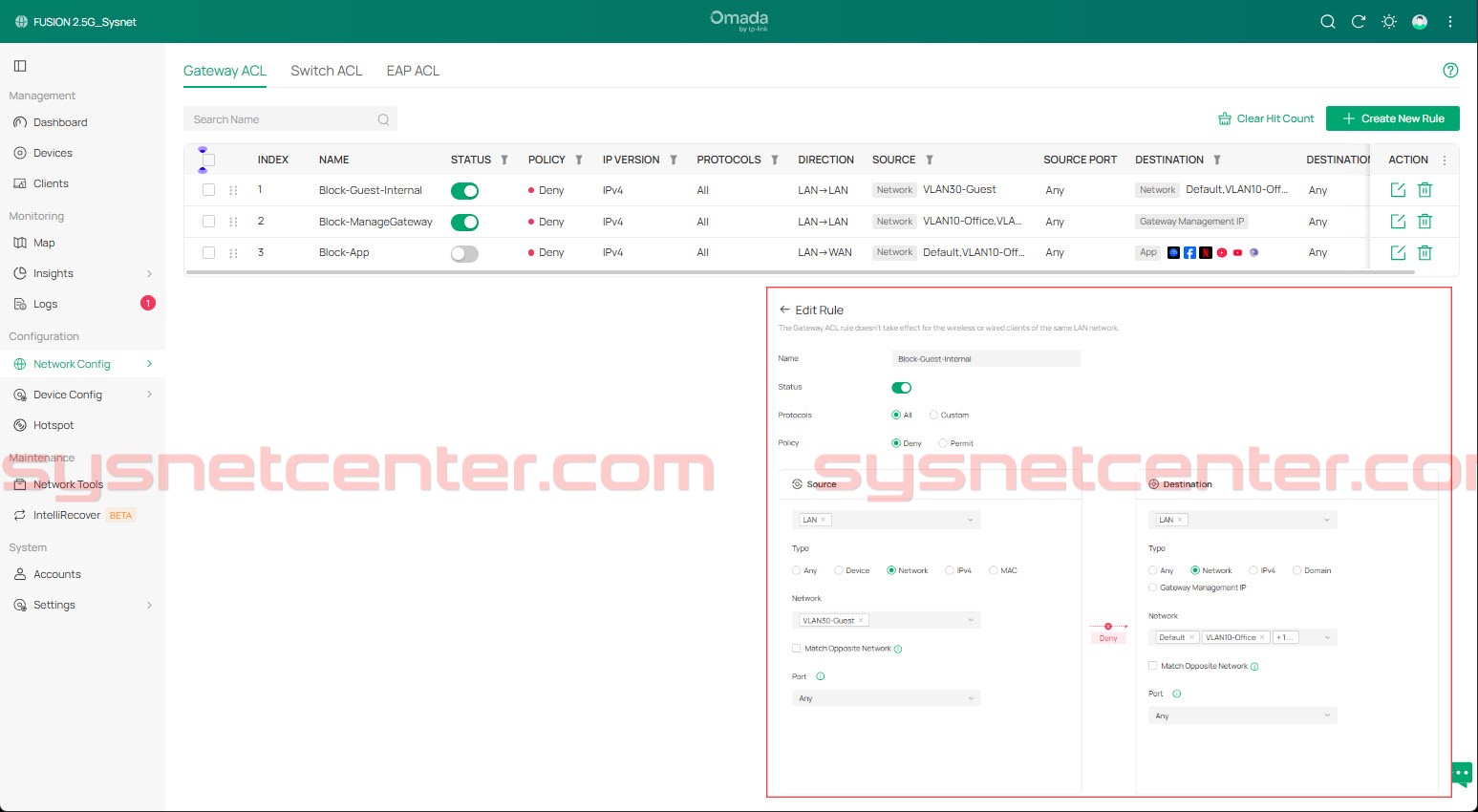Turn off the Block-ManageGateway status switch
Viewport: 1478px width, 812px height.
[x=464, y=223]
